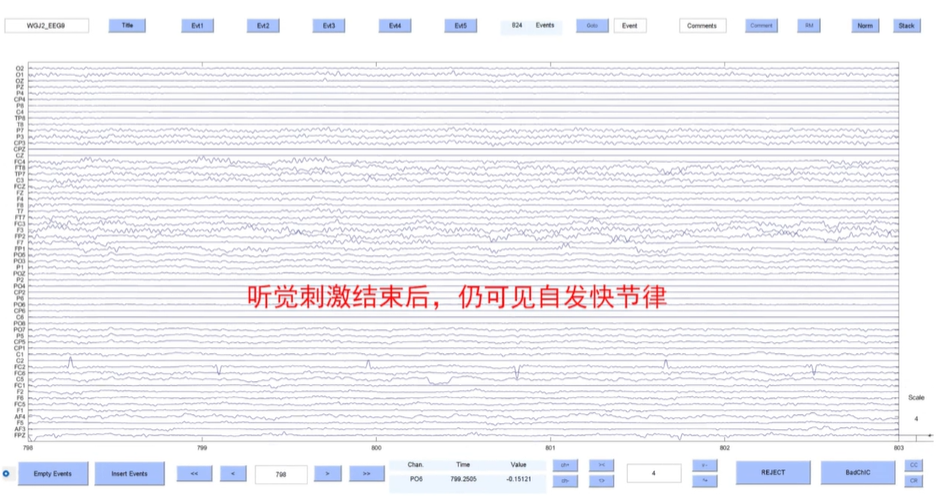Click the CC button

point(913,465)
